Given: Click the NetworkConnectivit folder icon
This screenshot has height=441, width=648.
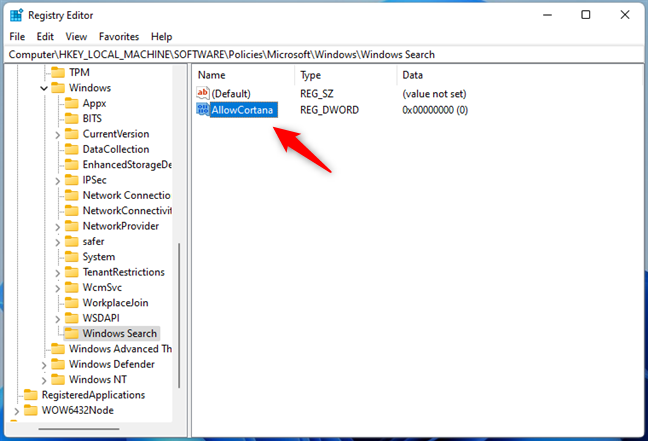Looking at the screenshot, I should [71, 210].
